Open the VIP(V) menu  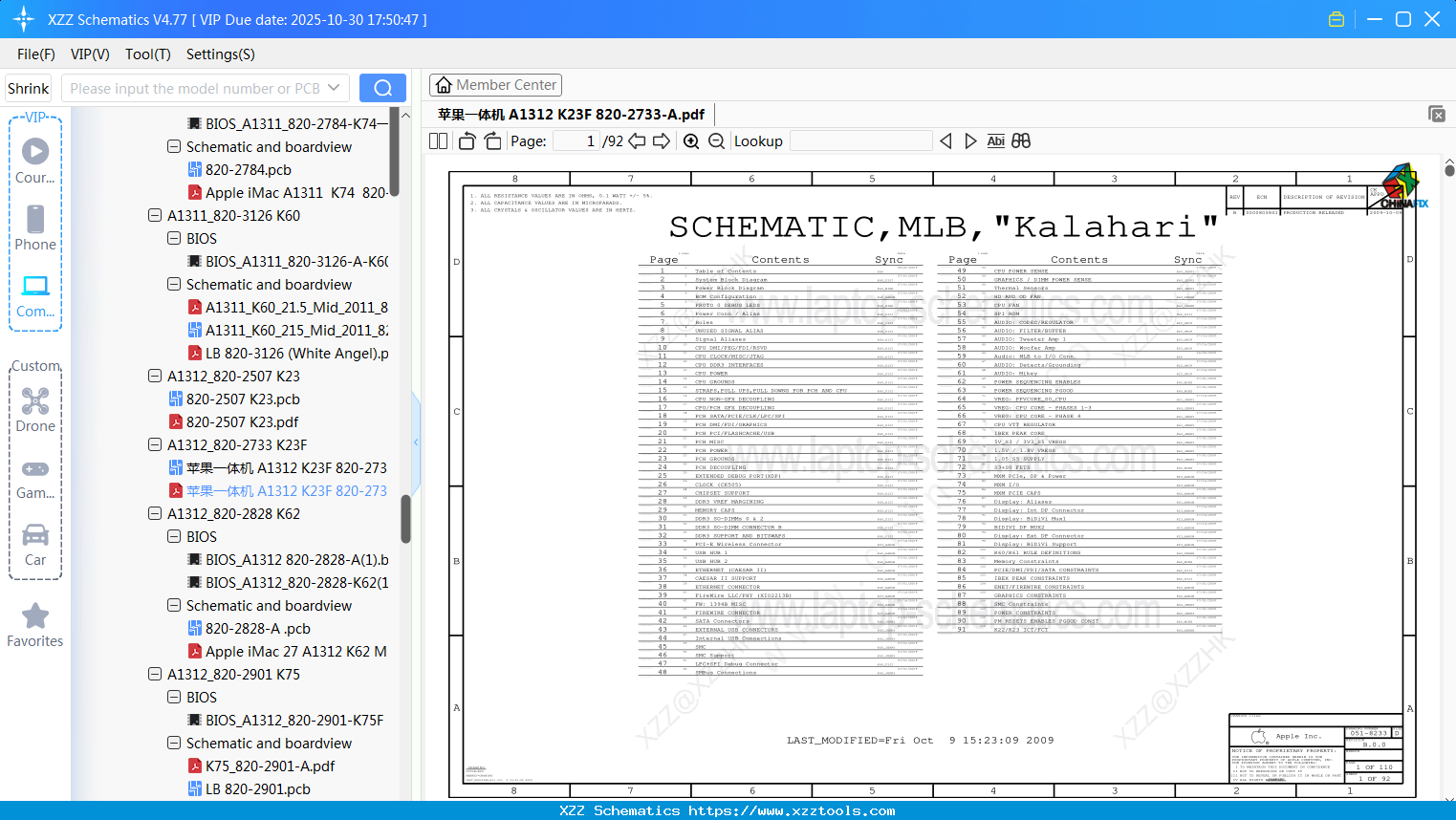tap(90, 54)
